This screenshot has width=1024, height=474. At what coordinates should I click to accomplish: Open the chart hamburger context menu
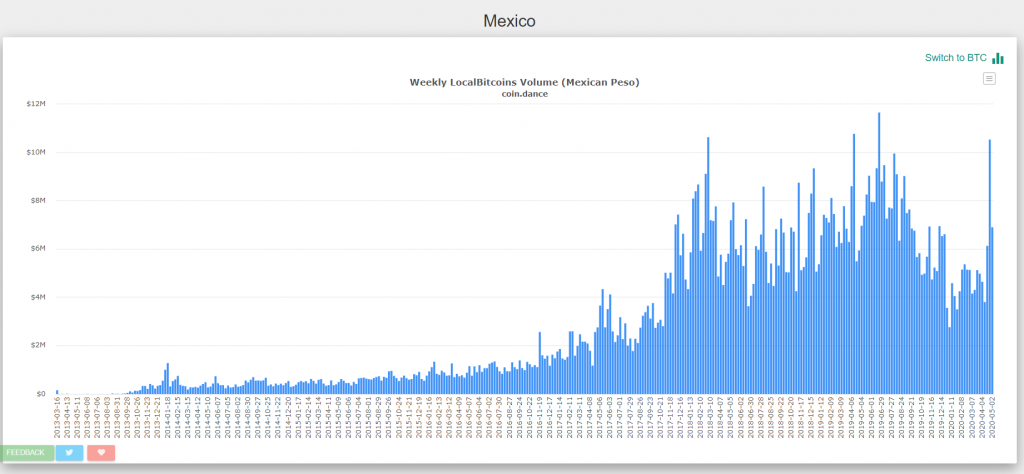989,78
